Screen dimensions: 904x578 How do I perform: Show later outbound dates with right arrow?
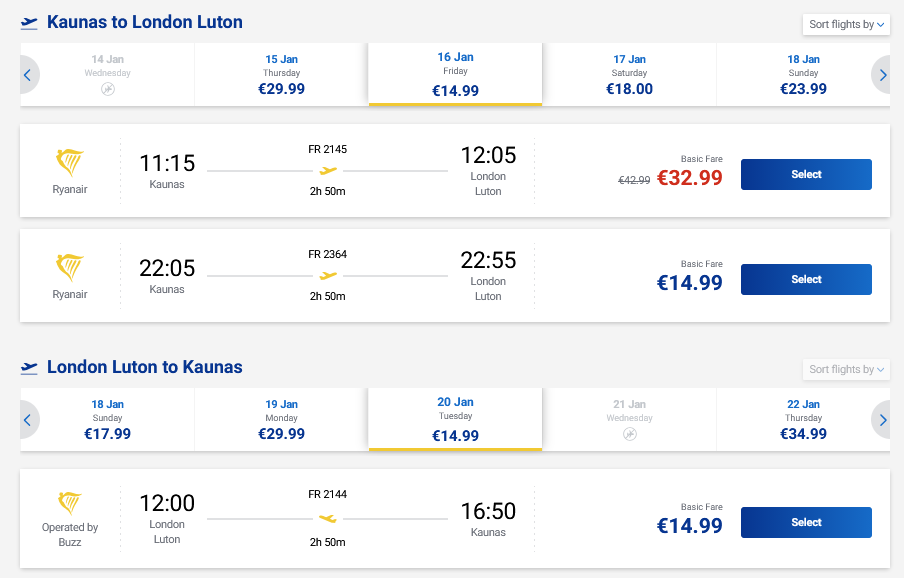[882, 75]
